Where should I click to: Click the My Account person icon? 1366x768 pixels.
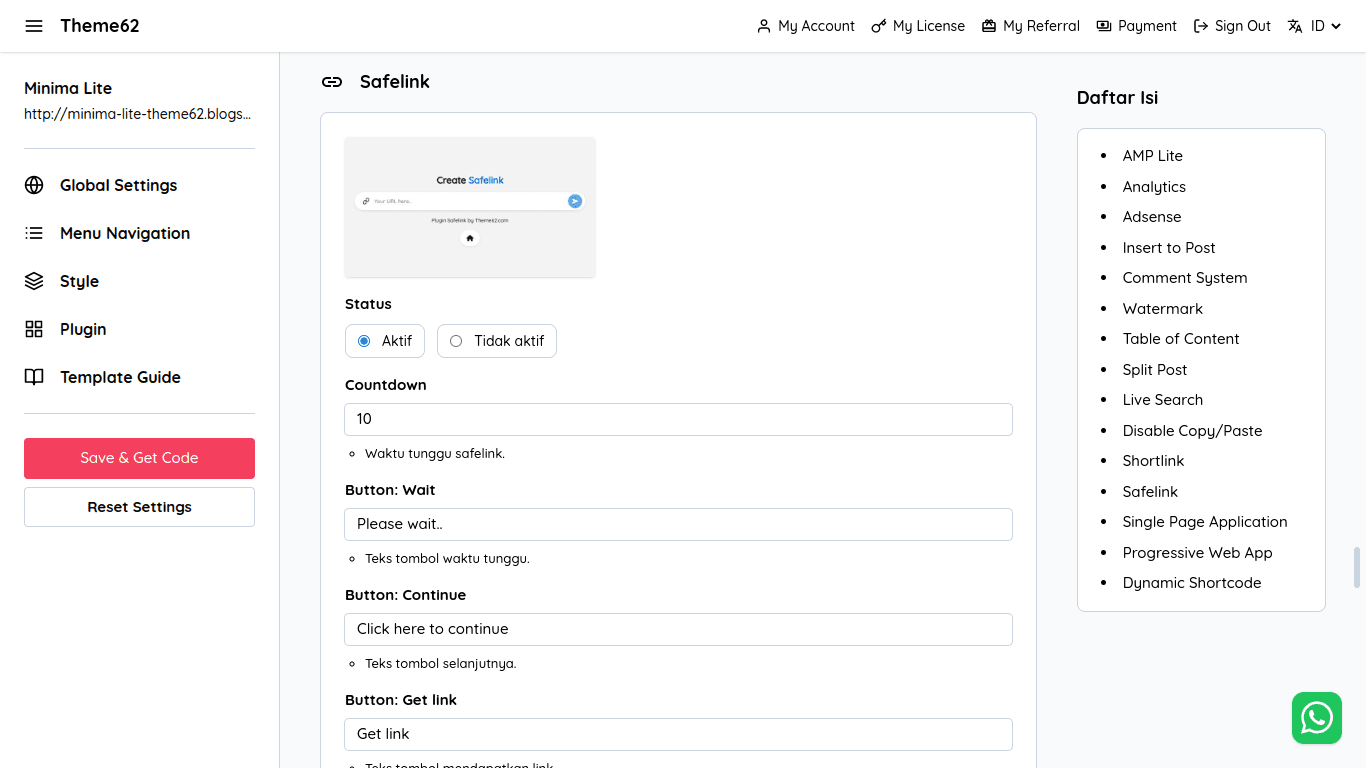764,26
